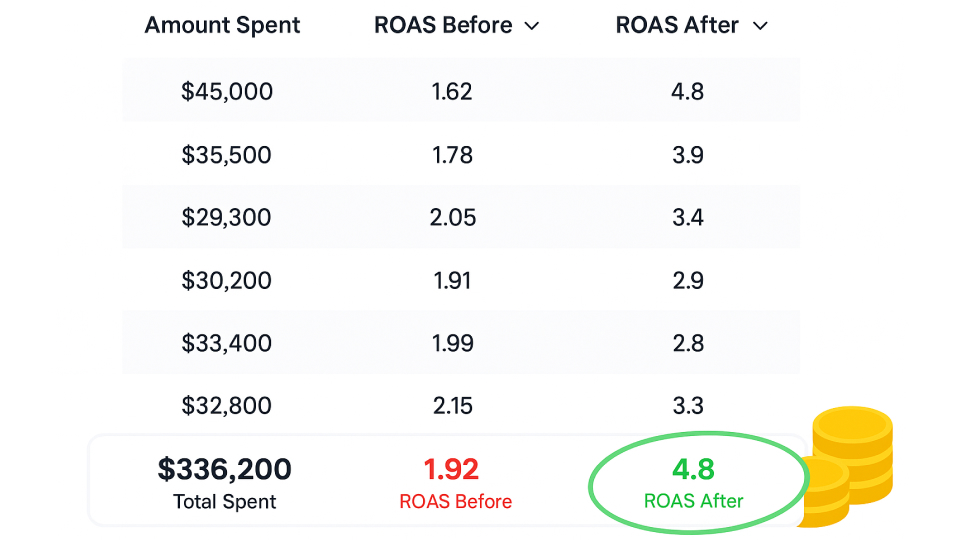Click the $45,000 amount cell
The height and width of the screenshot is (540, 960).
[227, 92]
